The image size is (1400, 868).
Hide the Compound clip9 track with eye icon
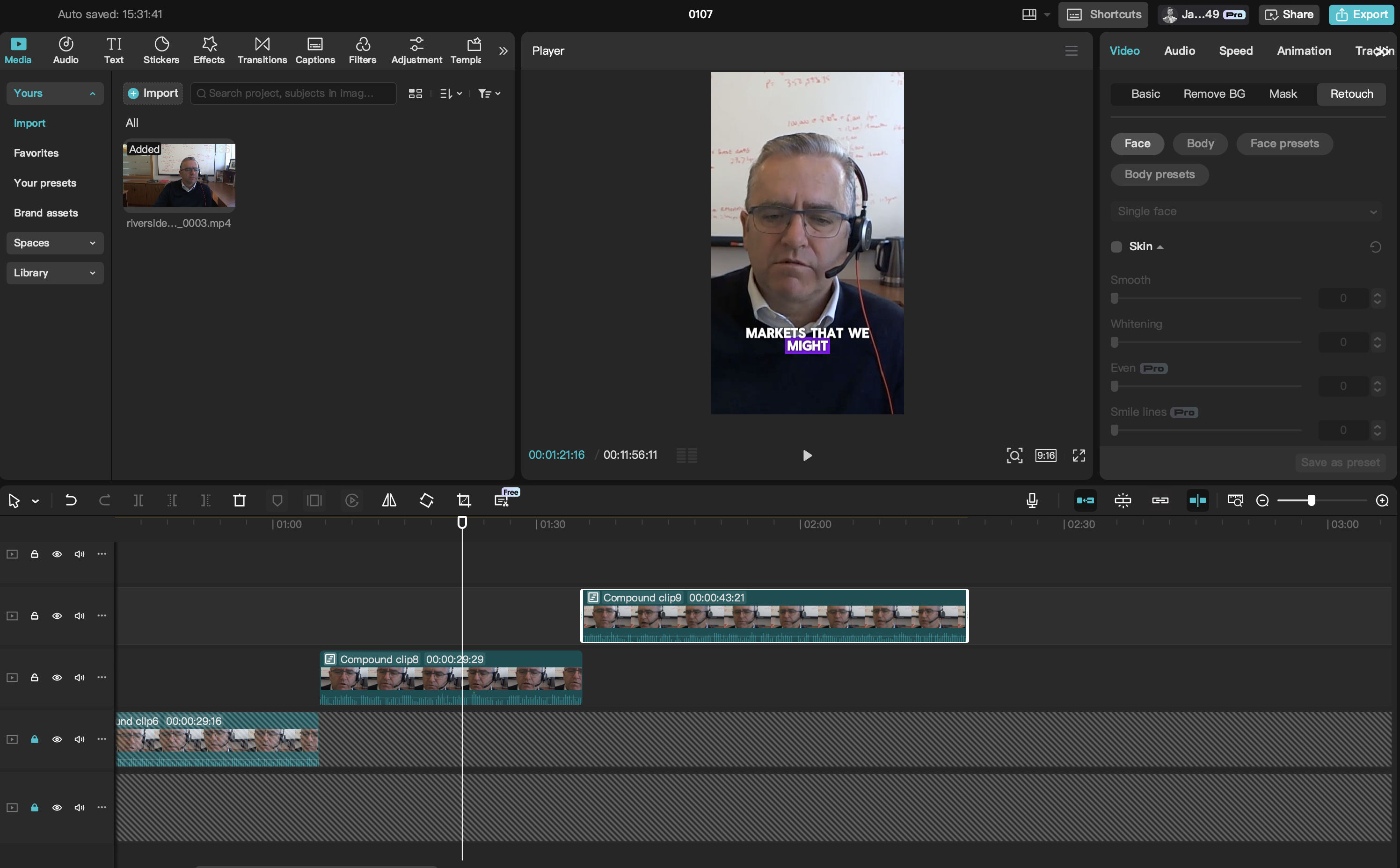[57, 616]
